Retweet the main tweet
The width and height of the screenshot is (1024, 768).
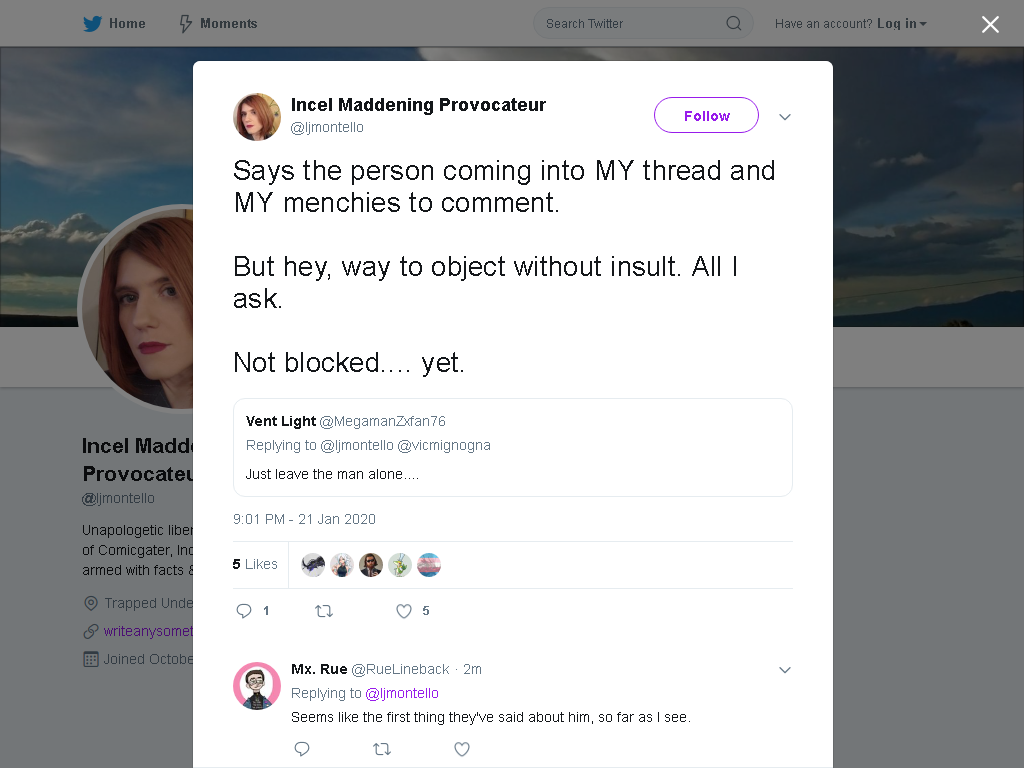point(324,611)
